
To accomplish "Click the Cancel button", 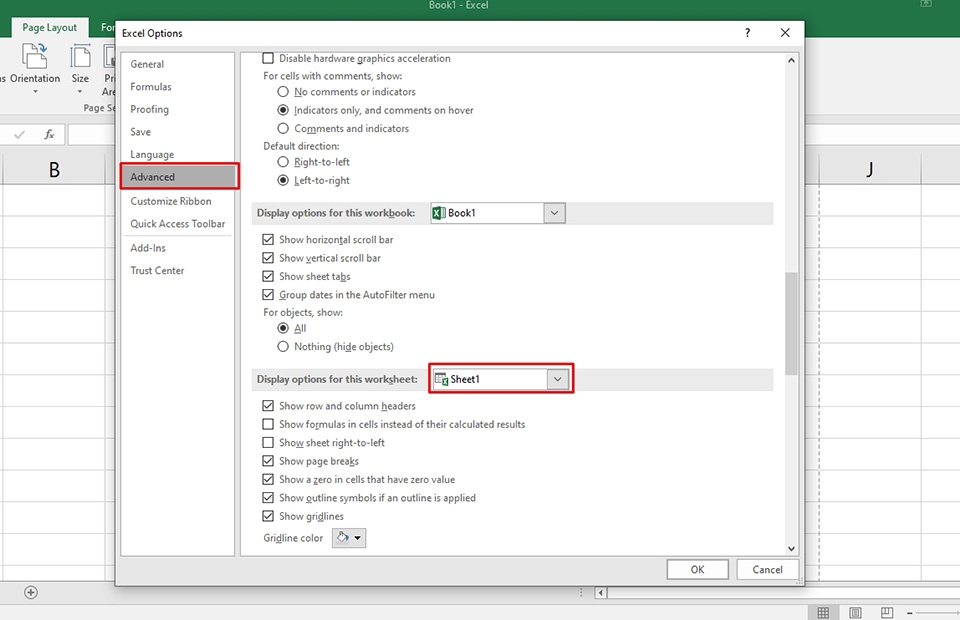I will (767, 569).
